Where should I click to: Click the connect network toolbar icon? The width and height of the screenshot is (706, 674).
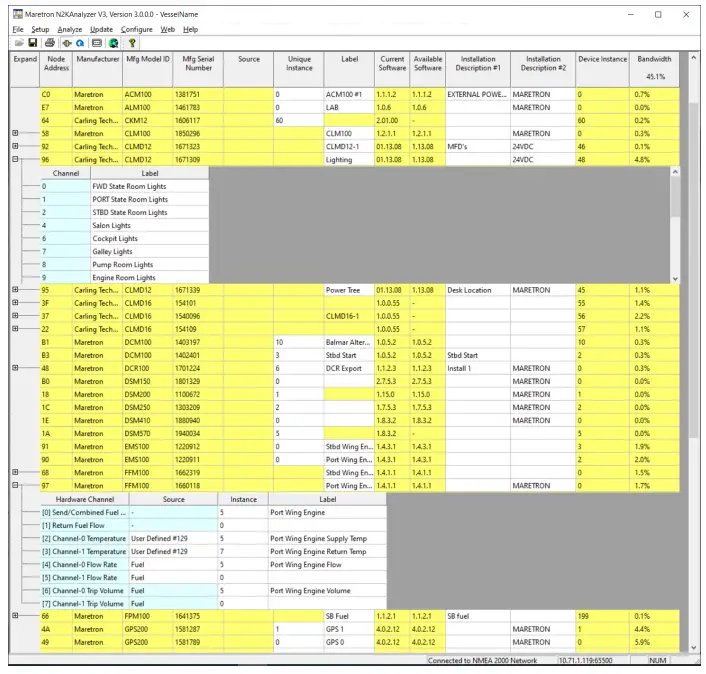point(67,43)
